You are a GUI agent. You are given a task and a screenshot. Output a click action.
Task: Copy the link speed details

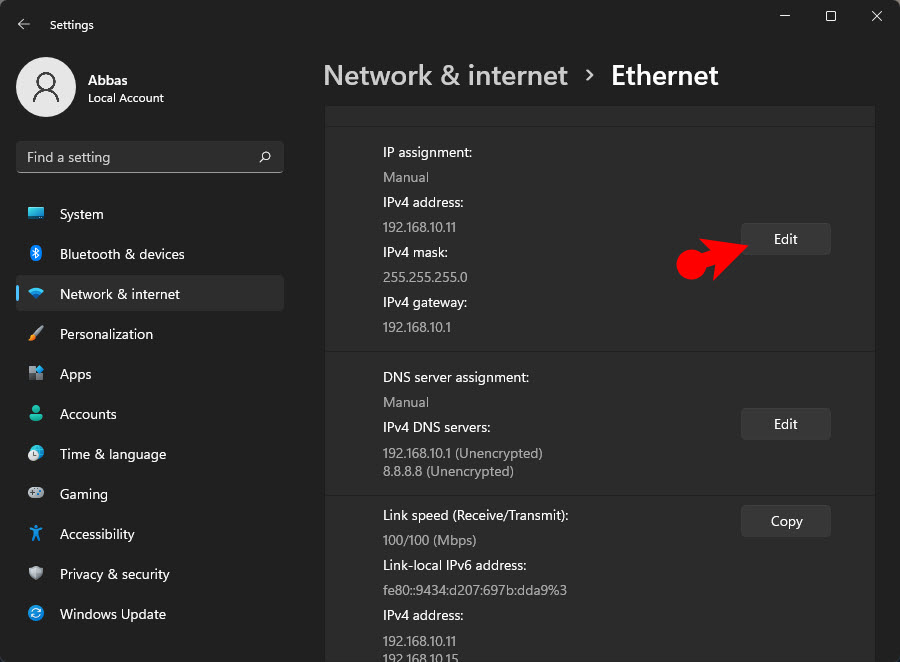[x=785, y=520]
